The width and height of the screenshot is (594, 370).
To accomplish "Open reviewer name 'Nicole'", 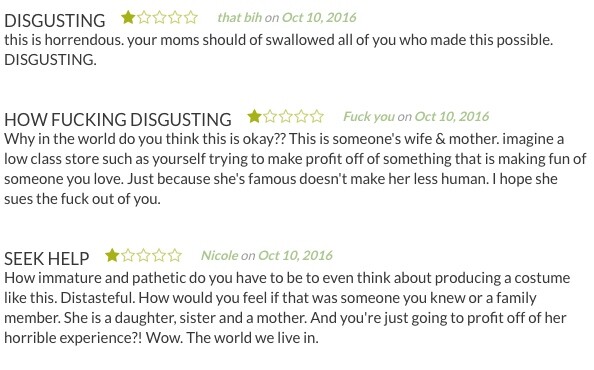I will [x=220, y=256].
